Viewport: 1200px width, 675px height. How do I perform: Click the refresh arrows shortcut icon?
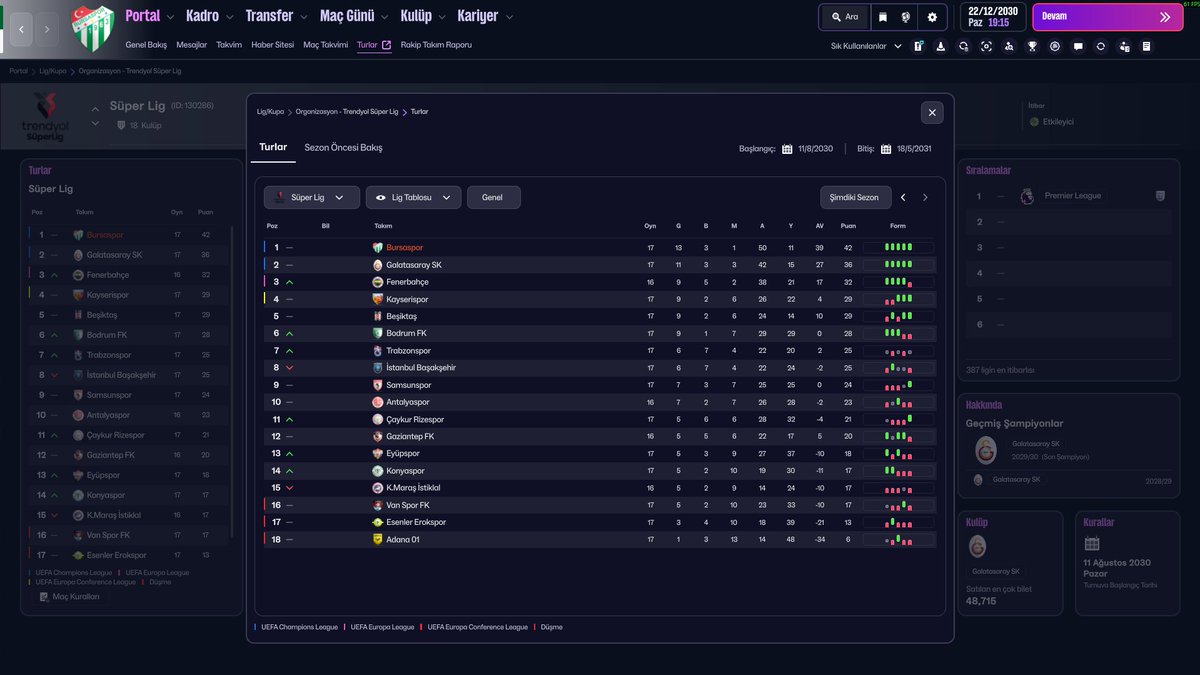1101,46
